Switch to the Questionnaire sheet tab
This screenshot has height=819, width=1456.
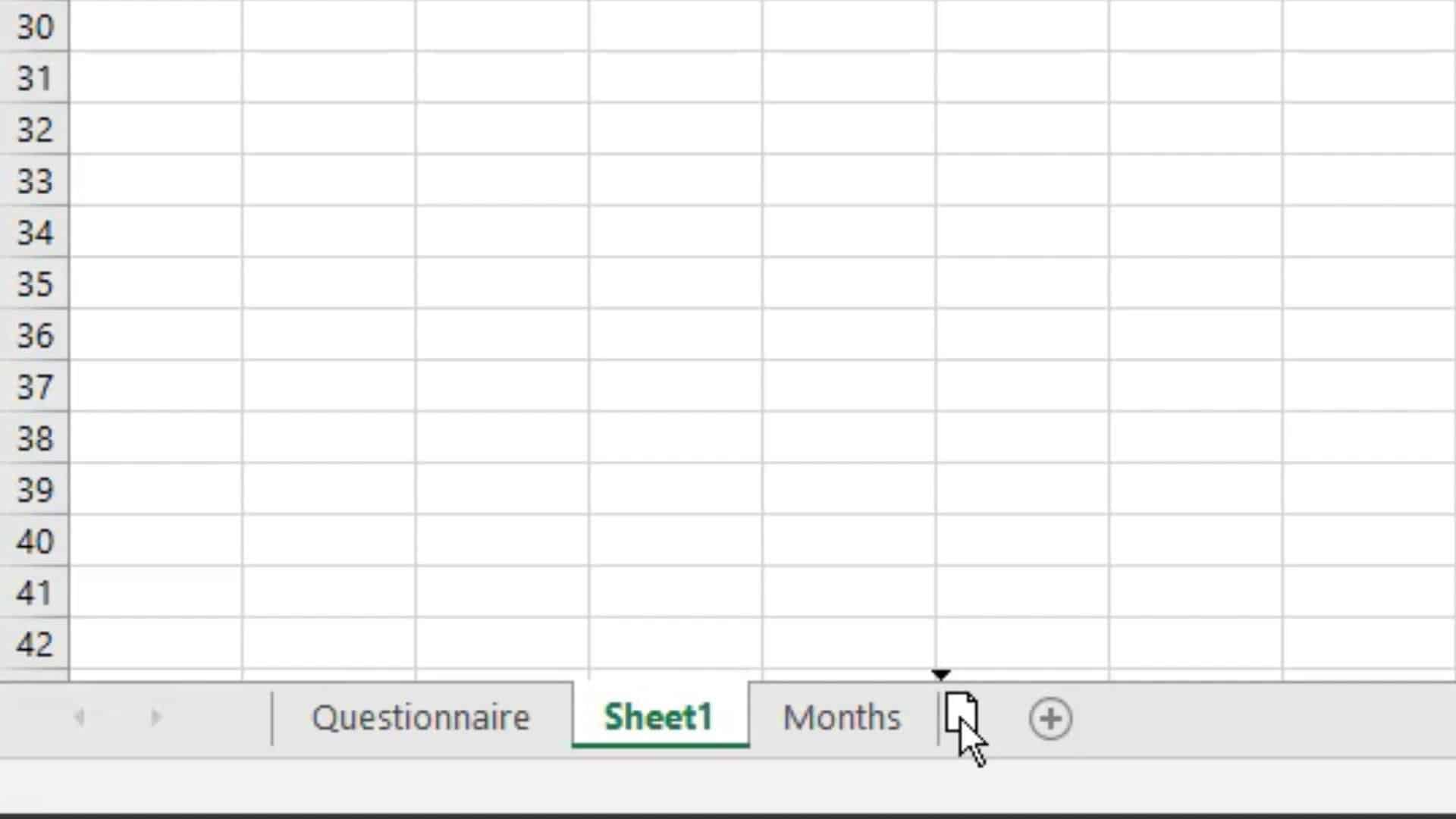(x=422, y=717)
